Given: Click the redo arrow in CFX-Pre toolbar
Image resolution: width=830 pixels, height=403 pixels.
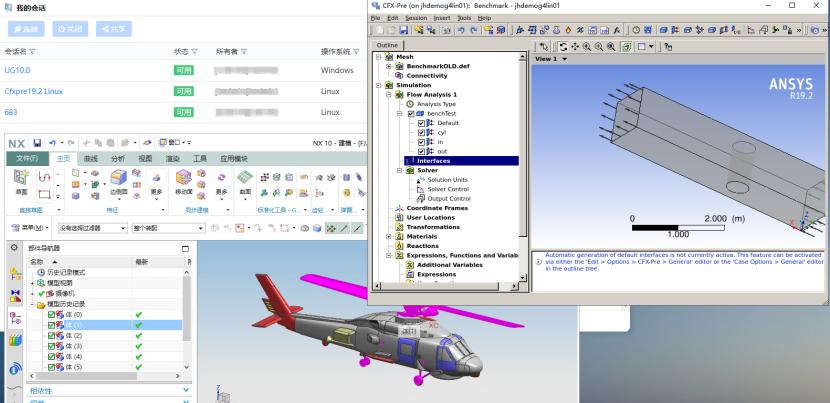Looking at the screenshot, I should (474, 30).
